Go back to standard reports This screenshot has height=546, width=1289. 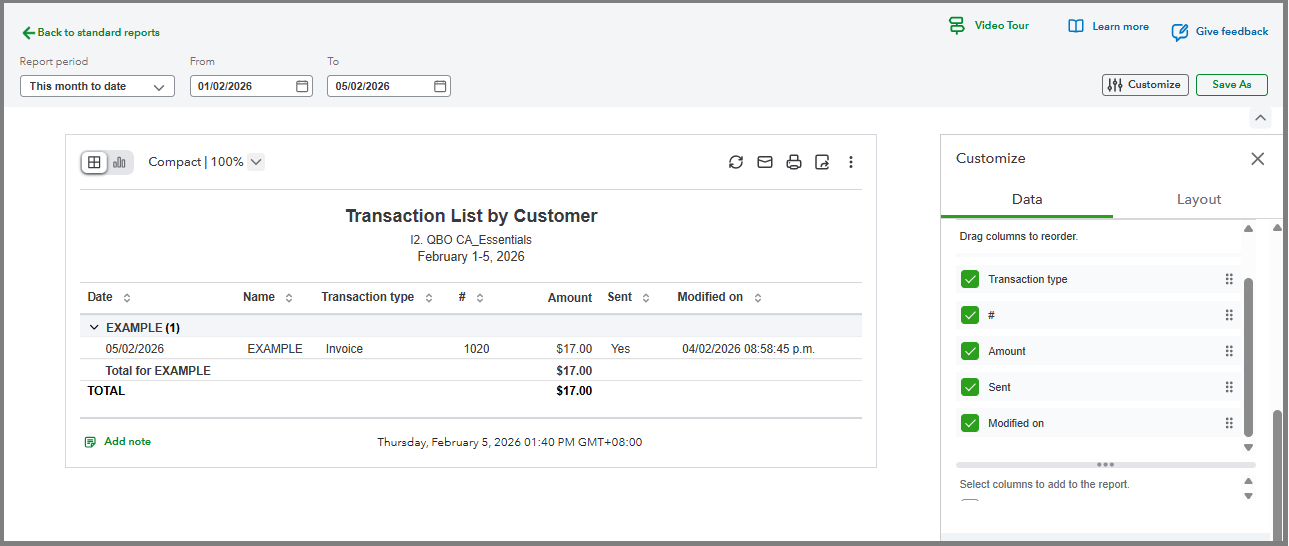tap(91, 33)
